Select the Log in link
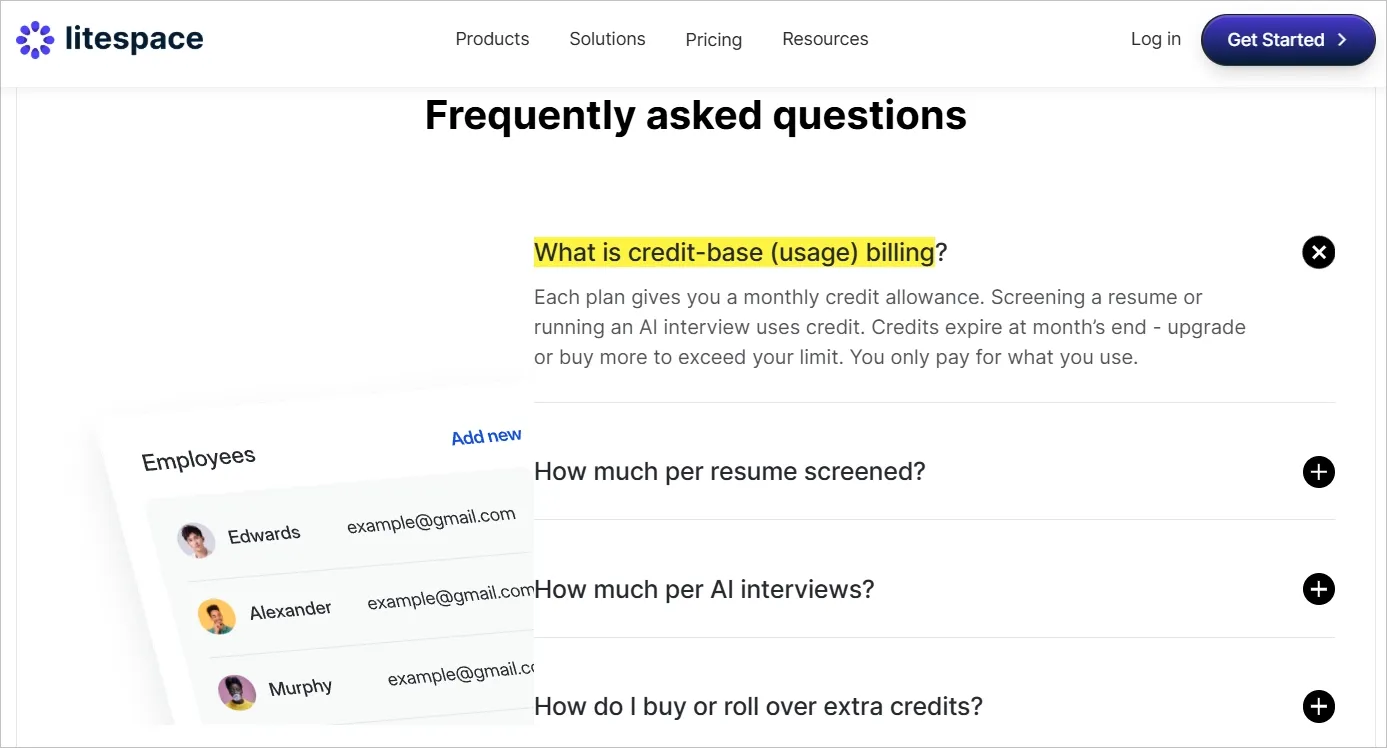The height and width of the screenshot is (748, 1387). click(x=1155, y=39)
